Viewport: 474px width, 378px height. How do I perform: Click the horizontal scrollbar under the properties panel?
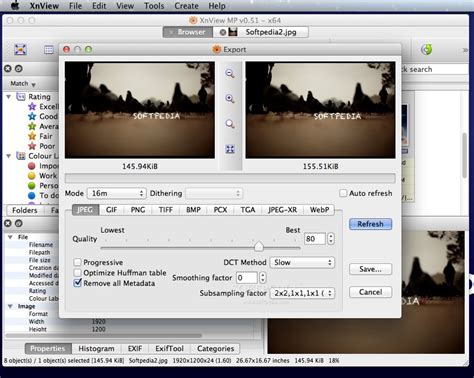(103, 336)
